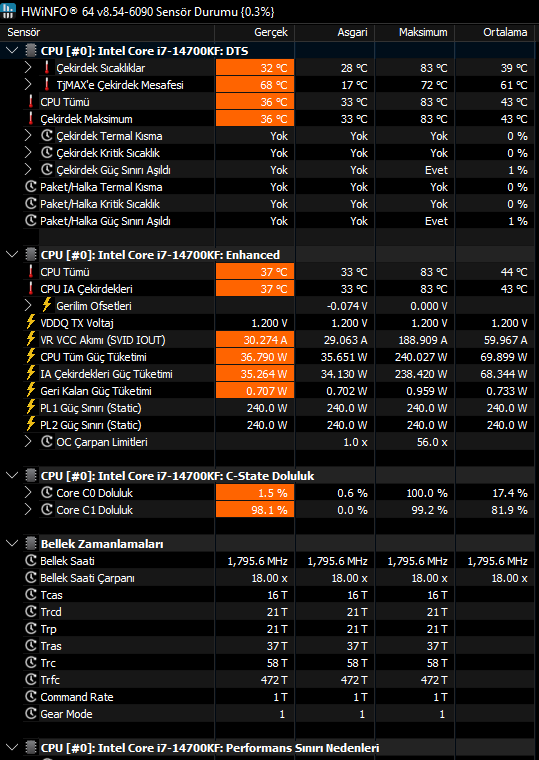Click the 69.899 W average power value
This screenshot has height=760, width=539.
tap(505, 357)
